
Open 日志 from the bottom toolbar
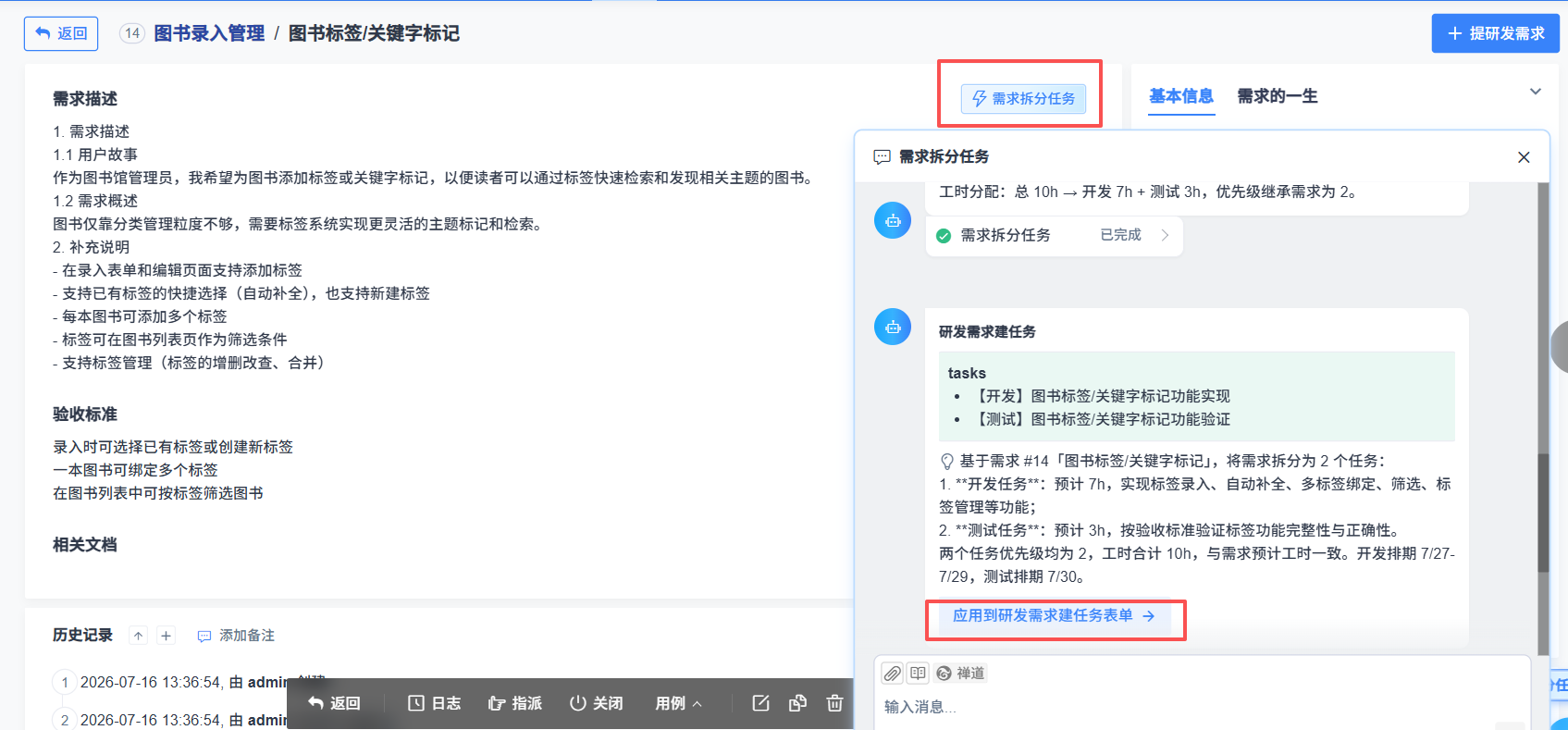pyautogui.click(x=435, y=703)
